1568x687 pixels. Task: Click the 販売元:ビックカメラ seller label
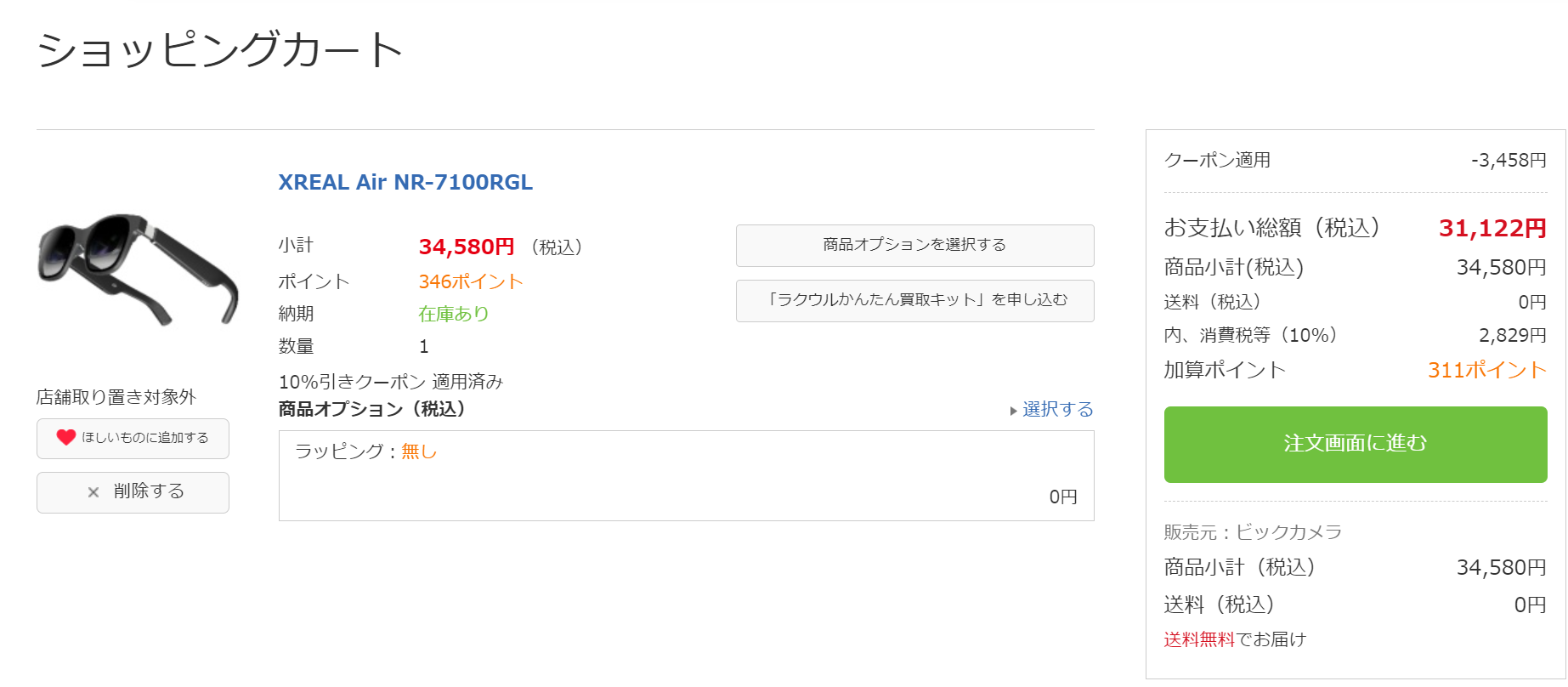click(1253, 532)
